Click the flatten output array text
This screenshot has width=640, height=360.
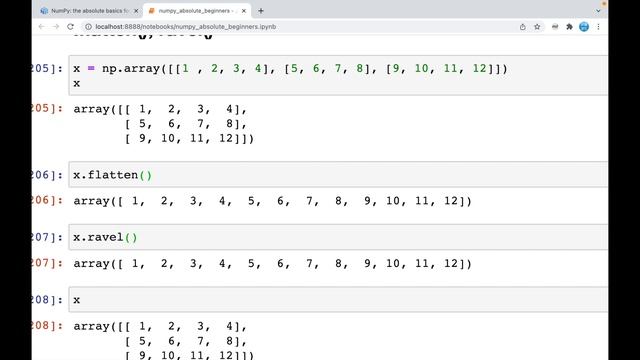272,201
